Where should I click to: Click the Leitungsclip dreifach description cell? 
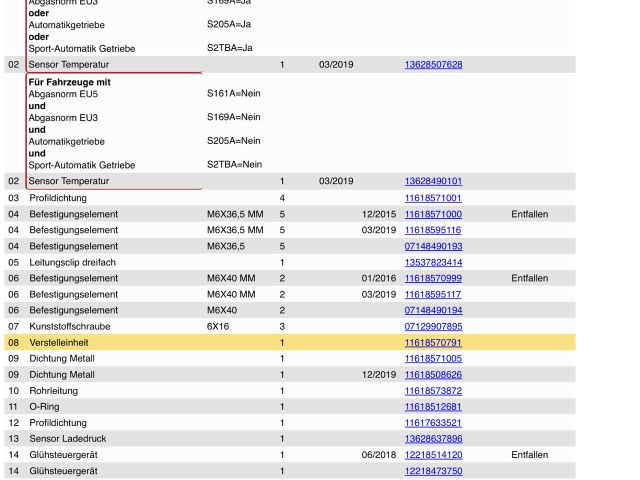72,262
